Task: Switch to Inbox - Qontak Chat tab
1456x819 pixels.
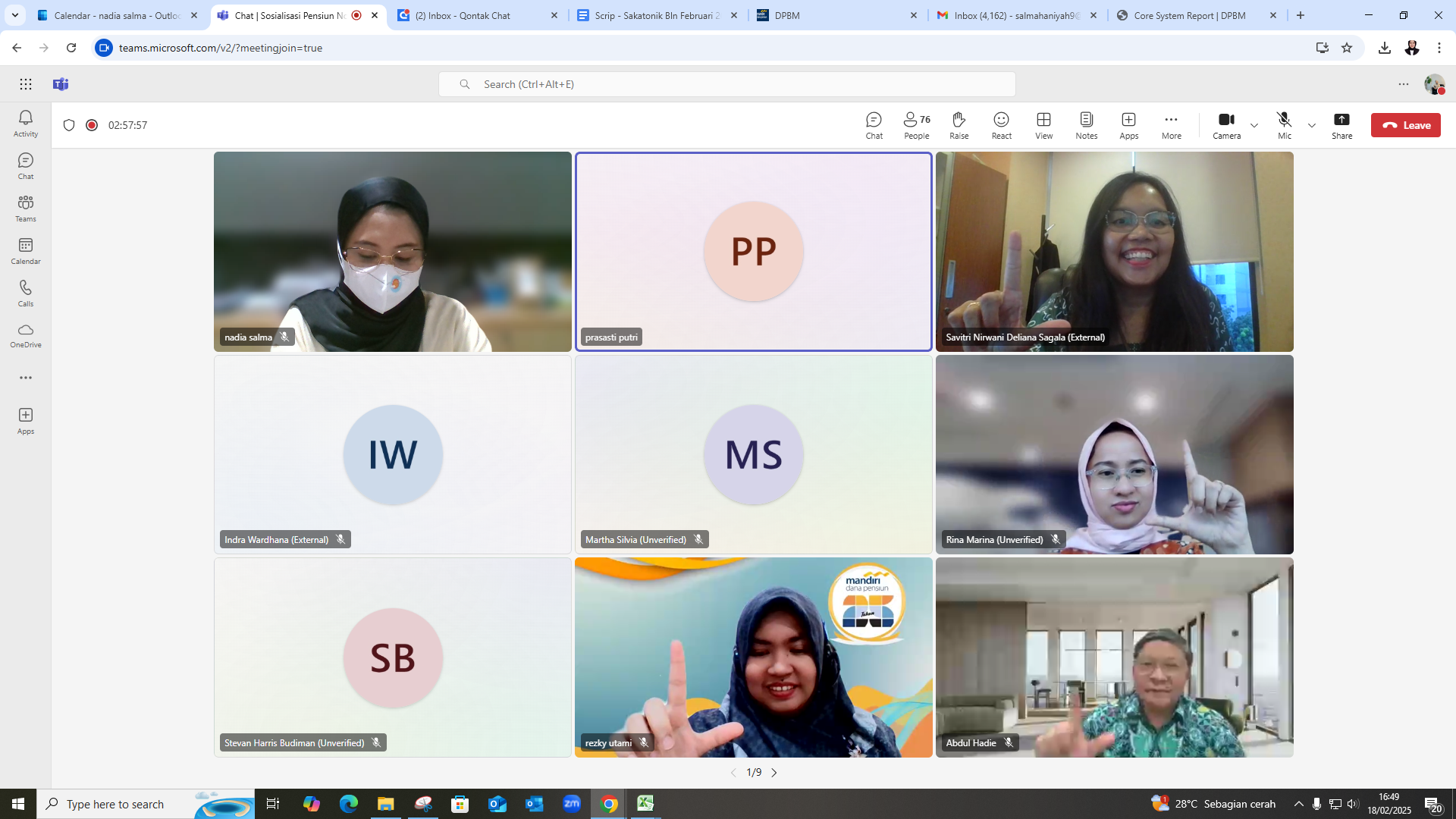Action: coord(478,15)
